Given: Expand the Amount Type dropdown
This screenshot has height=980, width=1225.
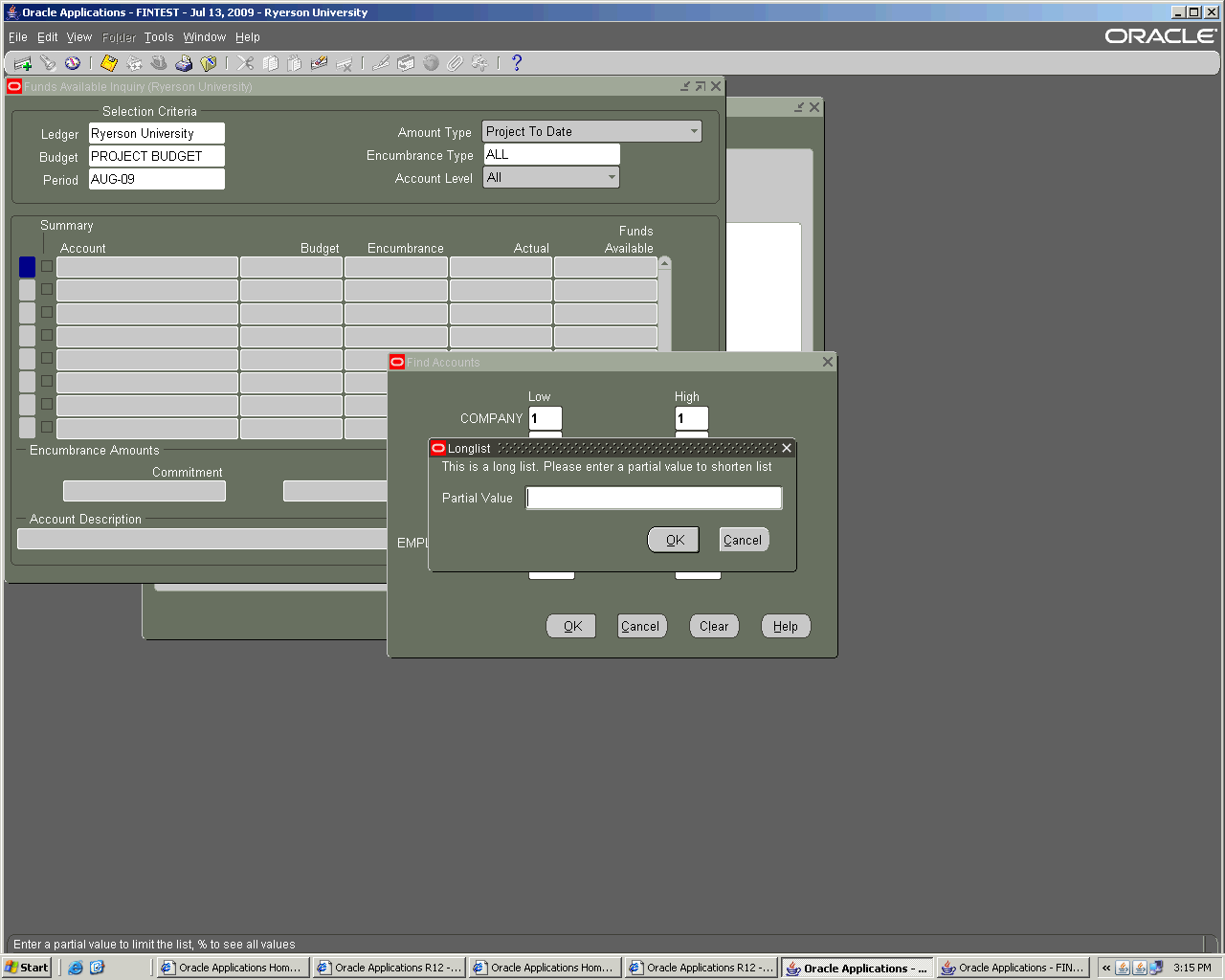Looking at the screenshot, I should click(694, 132).
